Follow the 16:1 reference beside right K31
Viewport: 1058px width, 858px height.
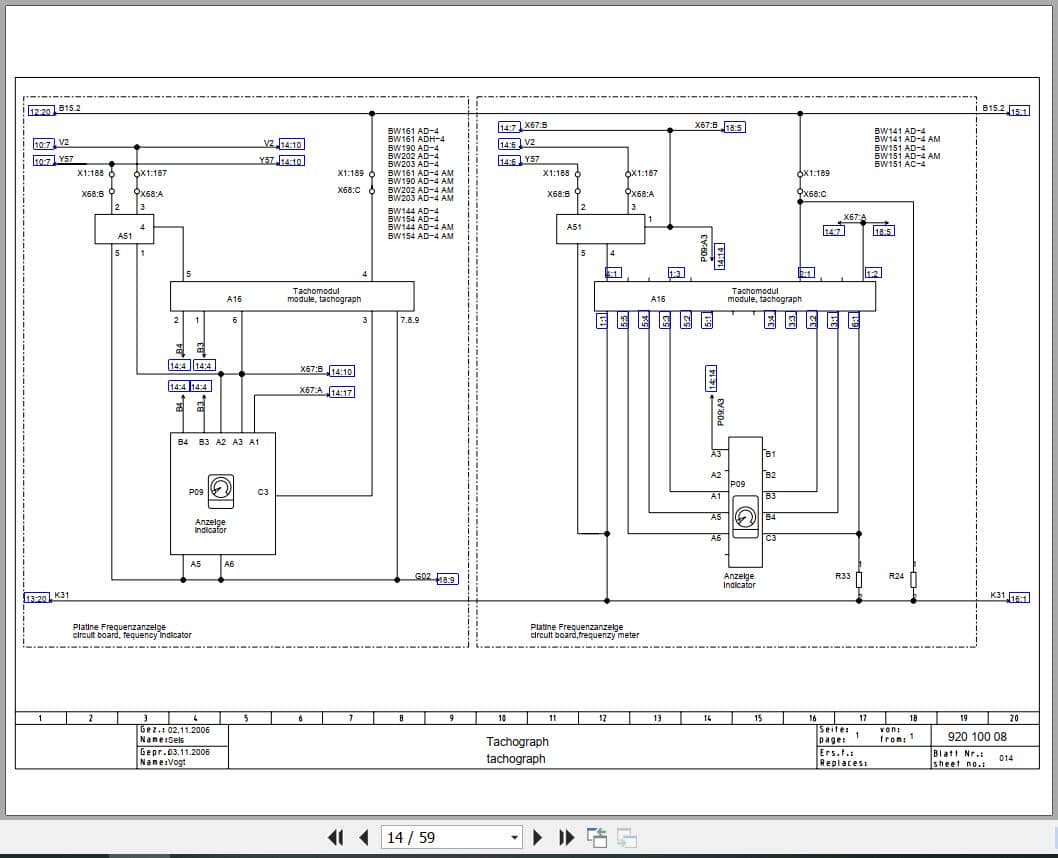point(1019,598)
